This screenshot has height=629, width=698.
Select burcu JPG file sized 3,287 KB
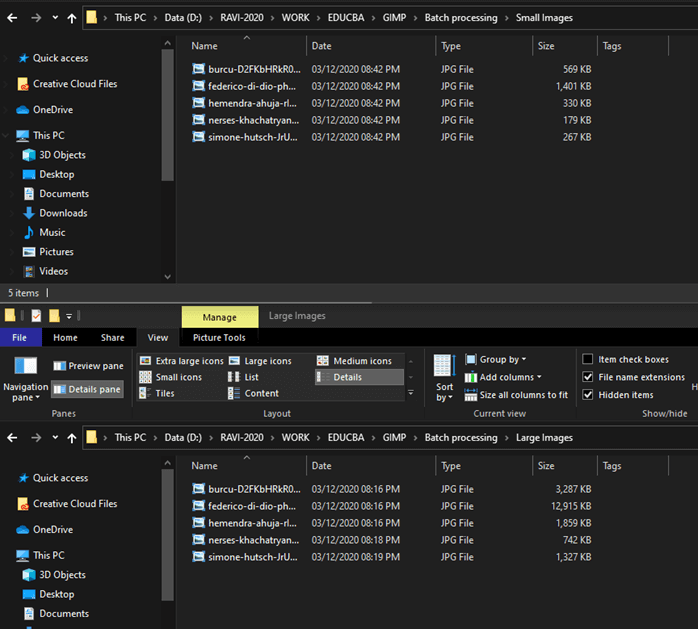392,489
